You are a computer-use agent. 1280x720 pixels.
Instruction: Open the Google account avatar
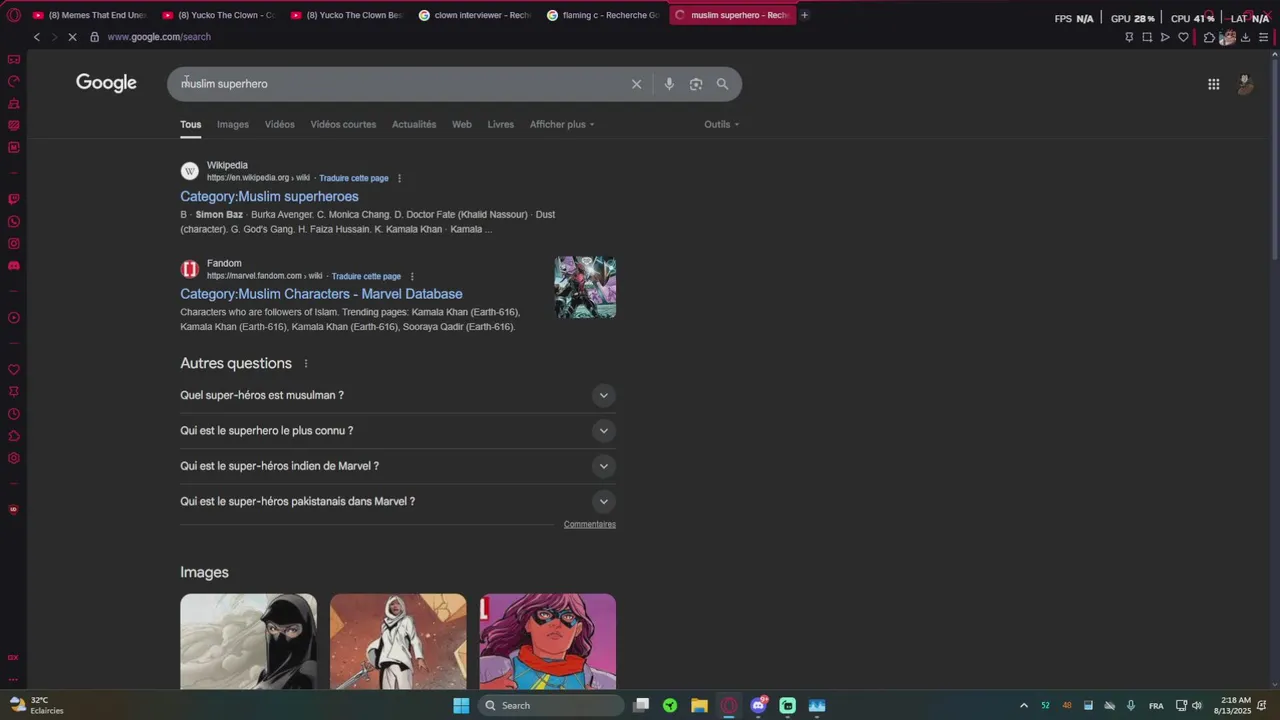tap(1245, 84)
